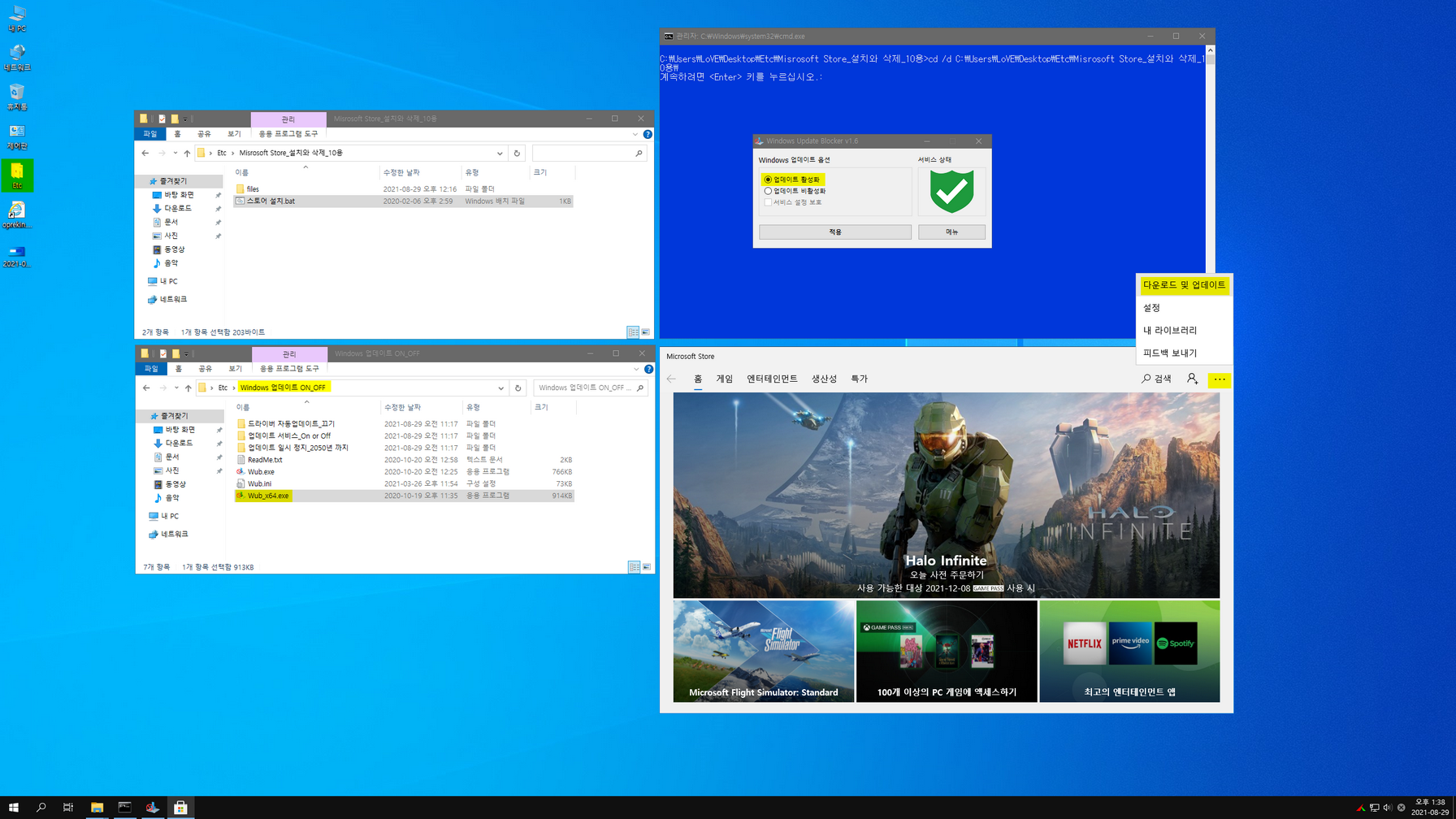The width and height of the screenshot is (1456, 819).
Task: Click the taskbar search magnifier icon
Action: 41,807
